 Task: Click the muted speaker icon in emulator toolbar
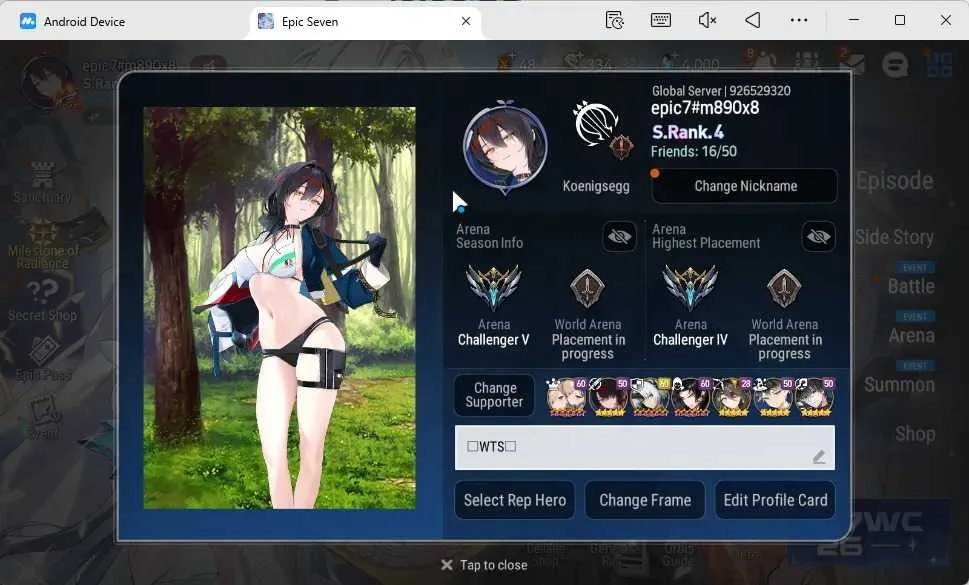(x=707, y=20)
